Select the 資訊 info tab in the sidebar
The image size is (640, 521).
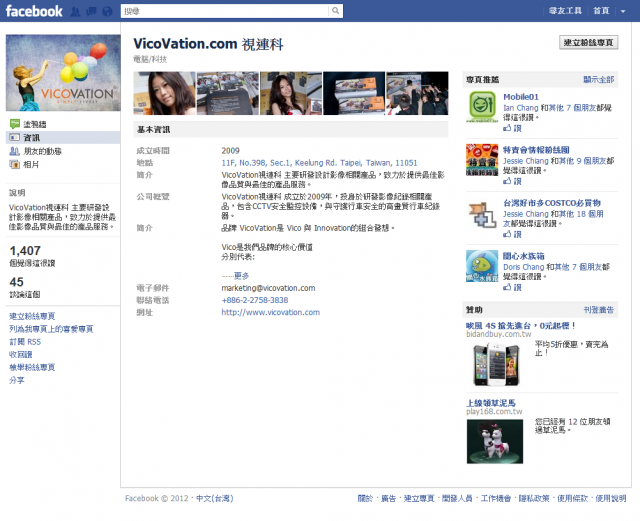click(x=63, y=138)
